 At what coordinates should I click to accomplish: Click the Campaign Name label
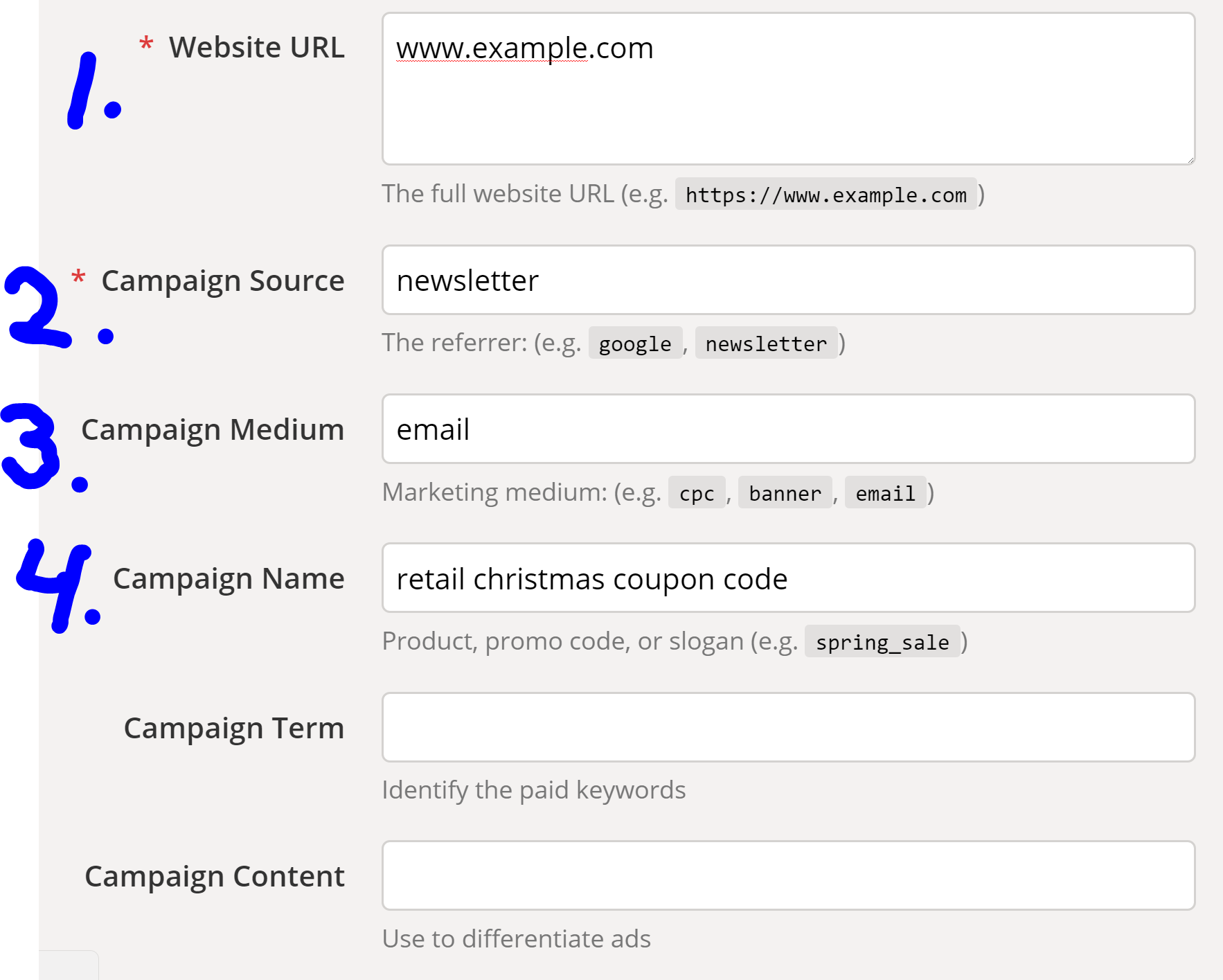point(229,578)
